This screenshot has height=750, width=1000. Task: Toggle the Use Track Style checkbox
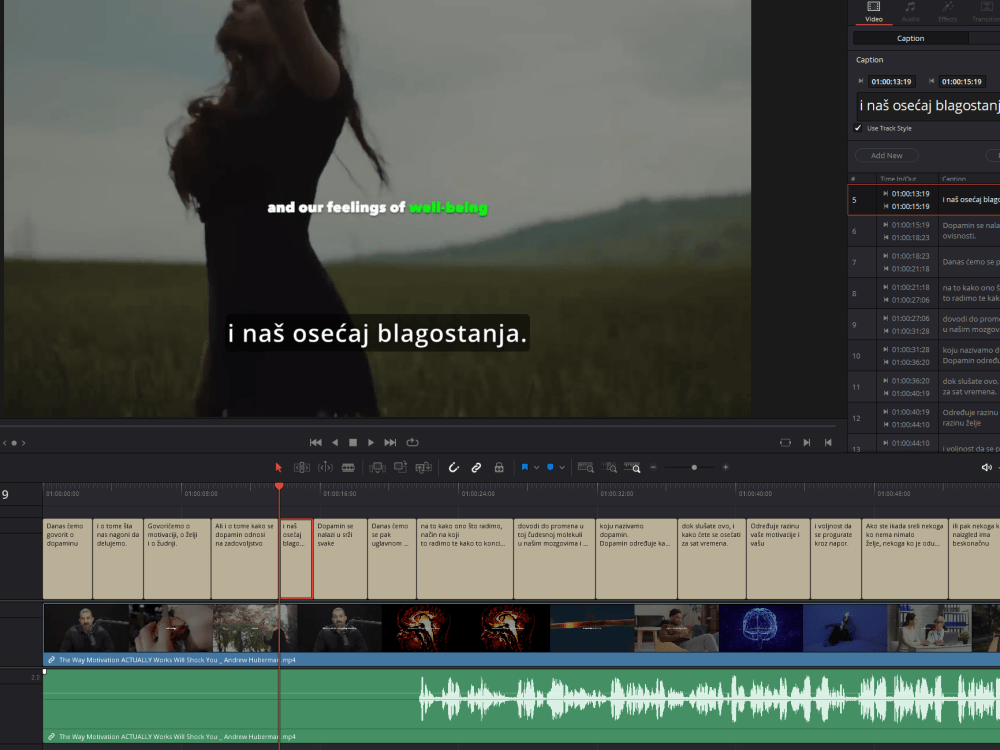(x=858, y=128)
